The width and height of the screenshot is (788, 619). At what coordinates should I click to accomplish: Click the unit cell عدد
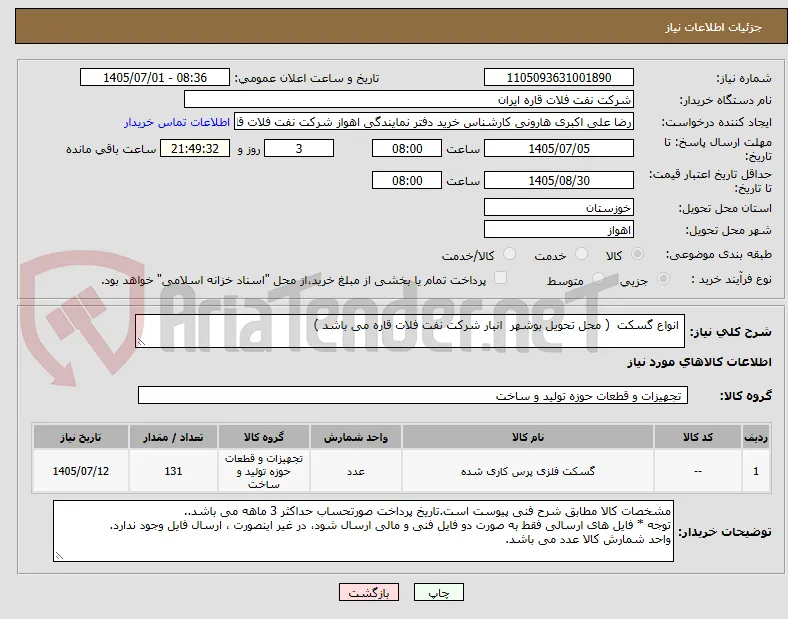(356, 471)
